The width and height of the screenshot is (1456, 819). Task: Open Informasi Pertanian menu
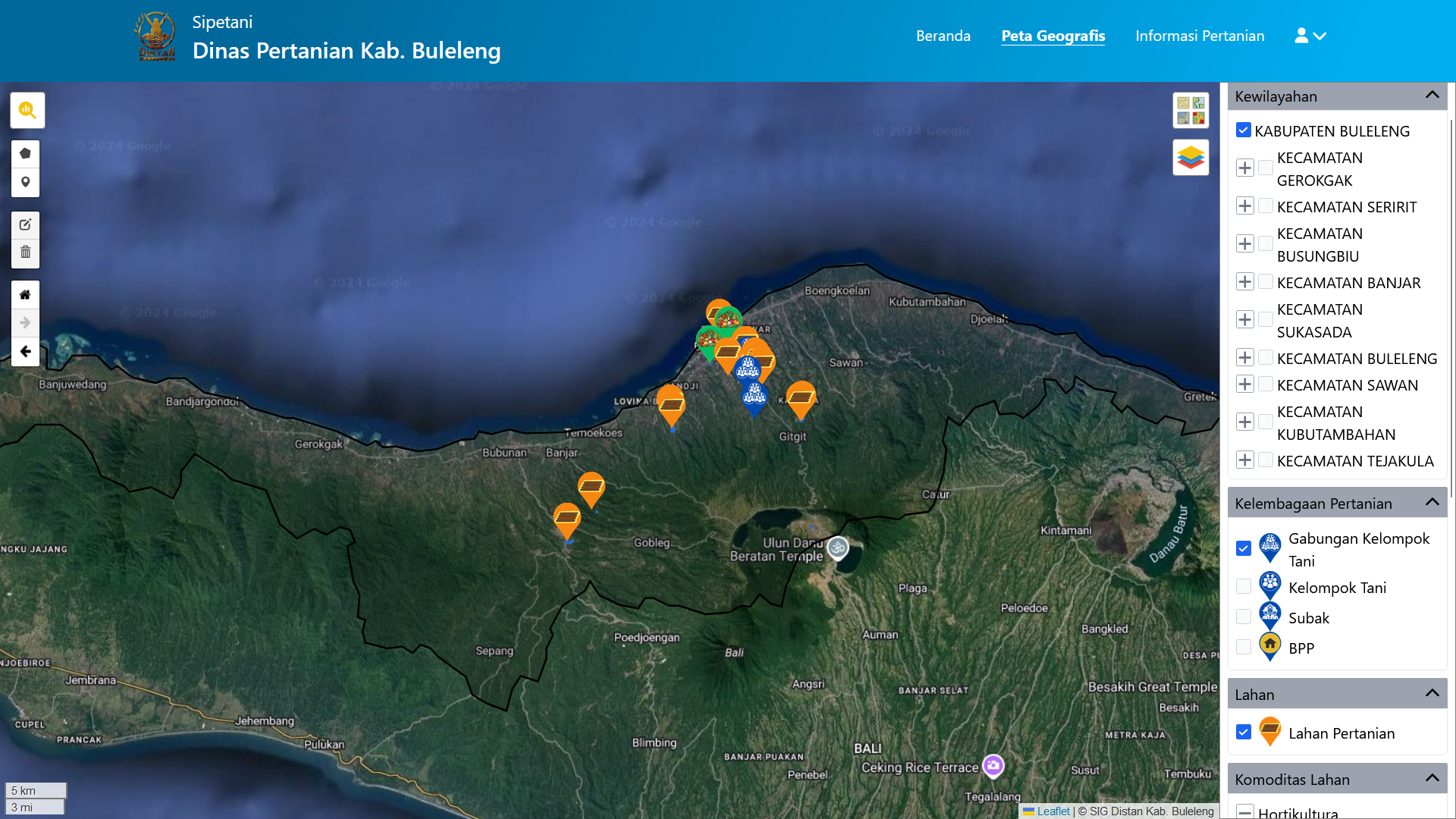pos(1199,36)
